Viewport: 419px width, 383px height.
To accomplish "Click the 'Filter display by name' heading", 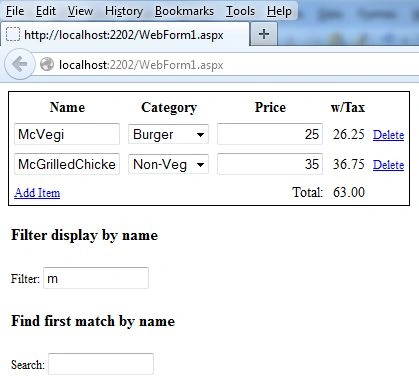I will (85, 235).
